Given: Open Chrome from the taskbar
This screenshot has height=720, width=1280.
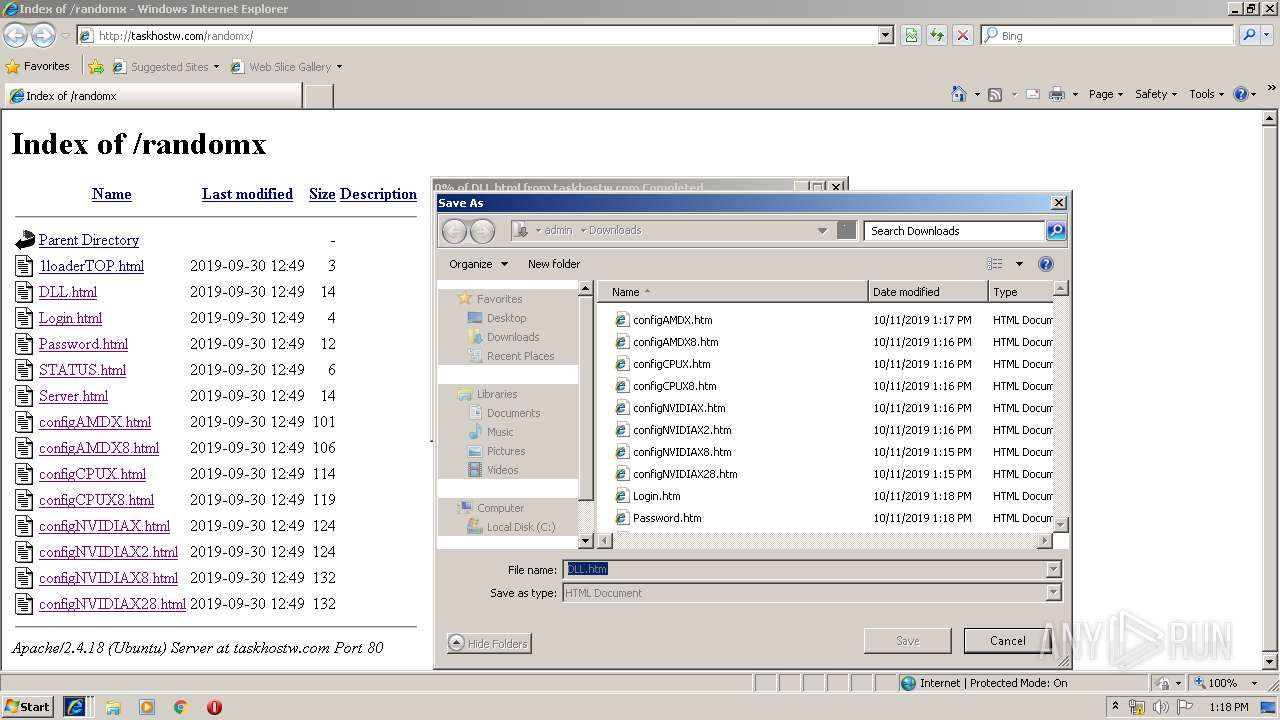Looking at the screenshot, I should (181, 707).
